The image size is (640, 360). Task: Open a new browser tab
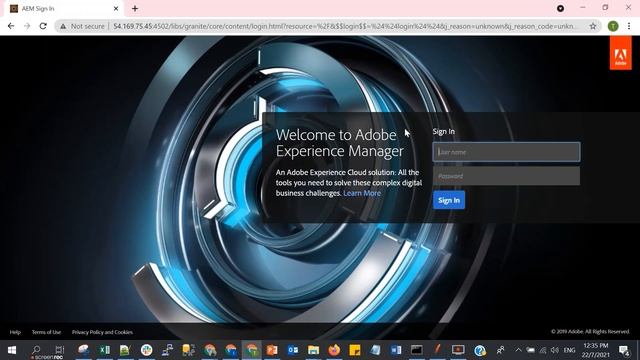[x=135, y=8]
